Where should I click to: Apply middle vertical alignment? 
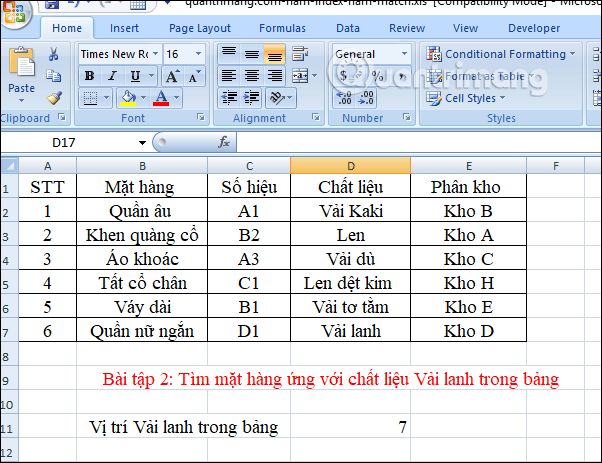click(x=252, y=54)
